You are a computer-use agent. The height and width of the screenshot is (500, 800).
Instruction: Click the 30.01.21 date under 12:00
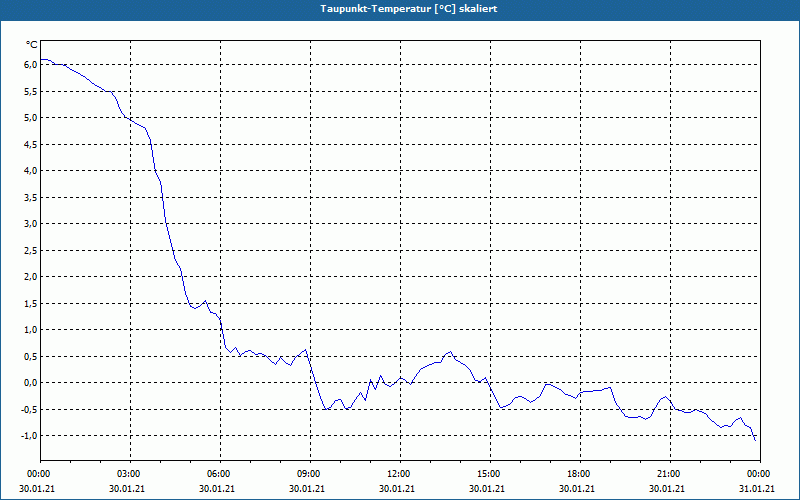(x=397, y=489)
